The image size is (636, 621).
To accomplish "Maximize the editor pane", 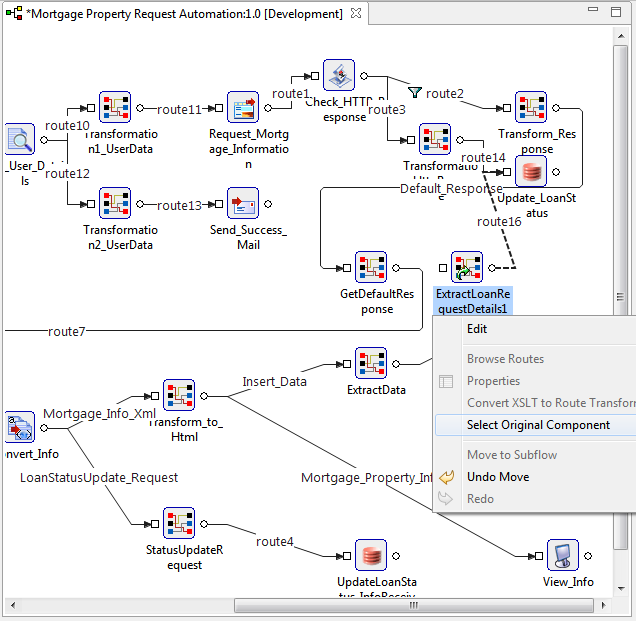I will [x=616, y=12].
